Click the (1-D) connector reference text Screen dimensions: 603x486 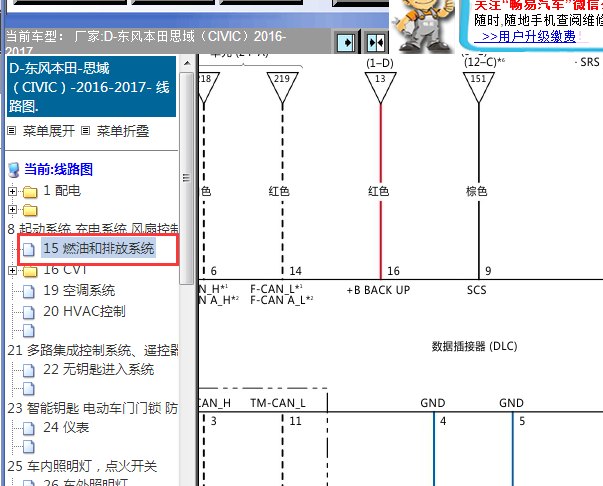click(x=380, y=63)
